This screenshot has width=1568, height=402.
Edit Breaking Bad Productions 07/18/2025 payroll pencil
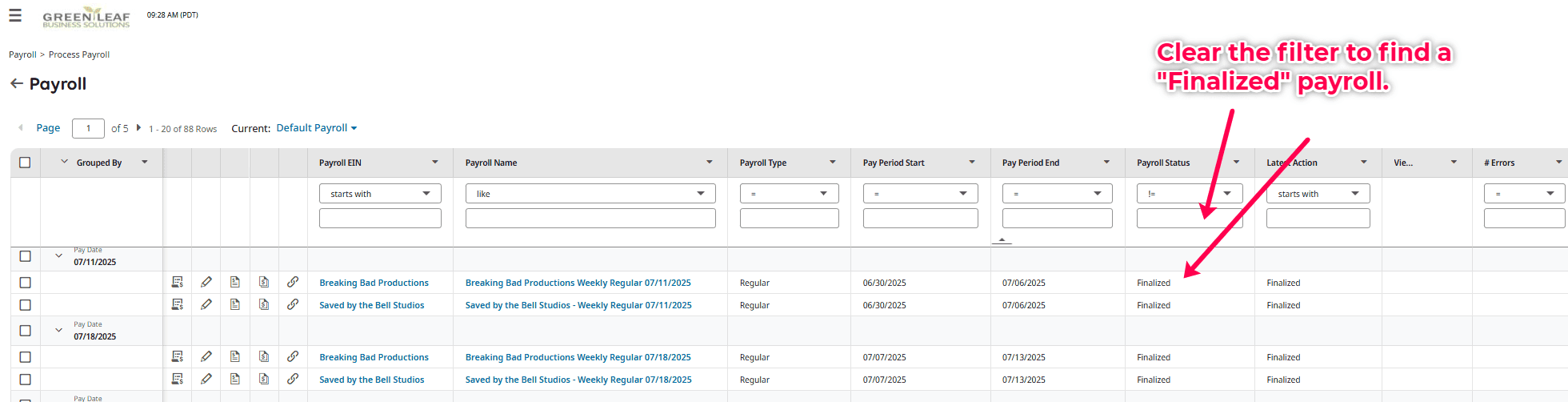click(x=206, y=356)
